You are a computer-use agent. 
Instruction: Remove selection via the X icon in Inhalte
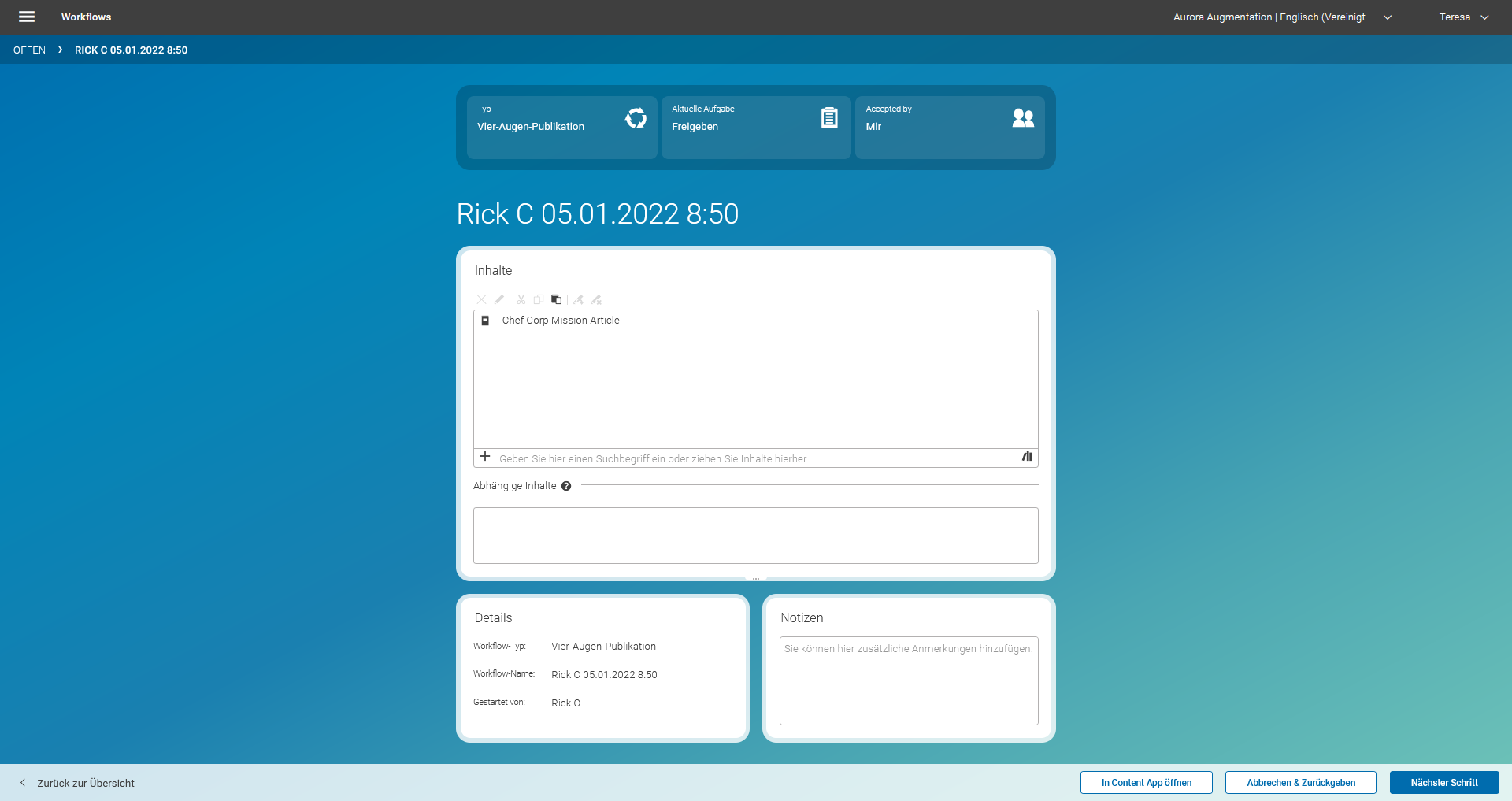(481, 299)
